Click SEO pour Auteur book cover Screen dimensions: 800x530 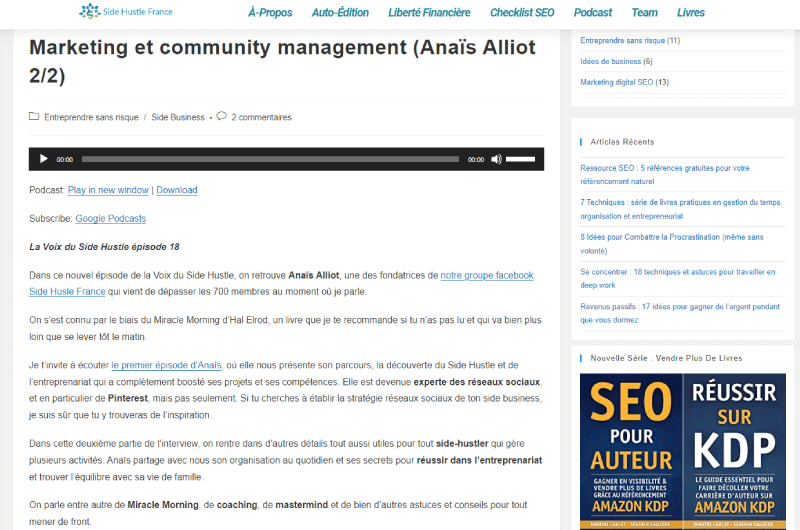click(x=631, y=451)
